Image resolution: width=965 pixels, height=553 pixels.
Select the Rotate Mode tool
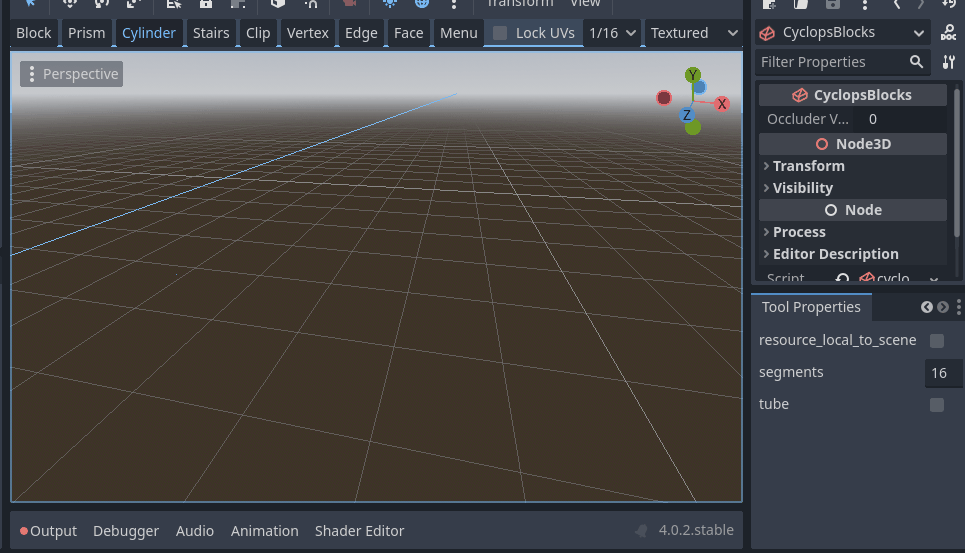click(x=102, y=4)
